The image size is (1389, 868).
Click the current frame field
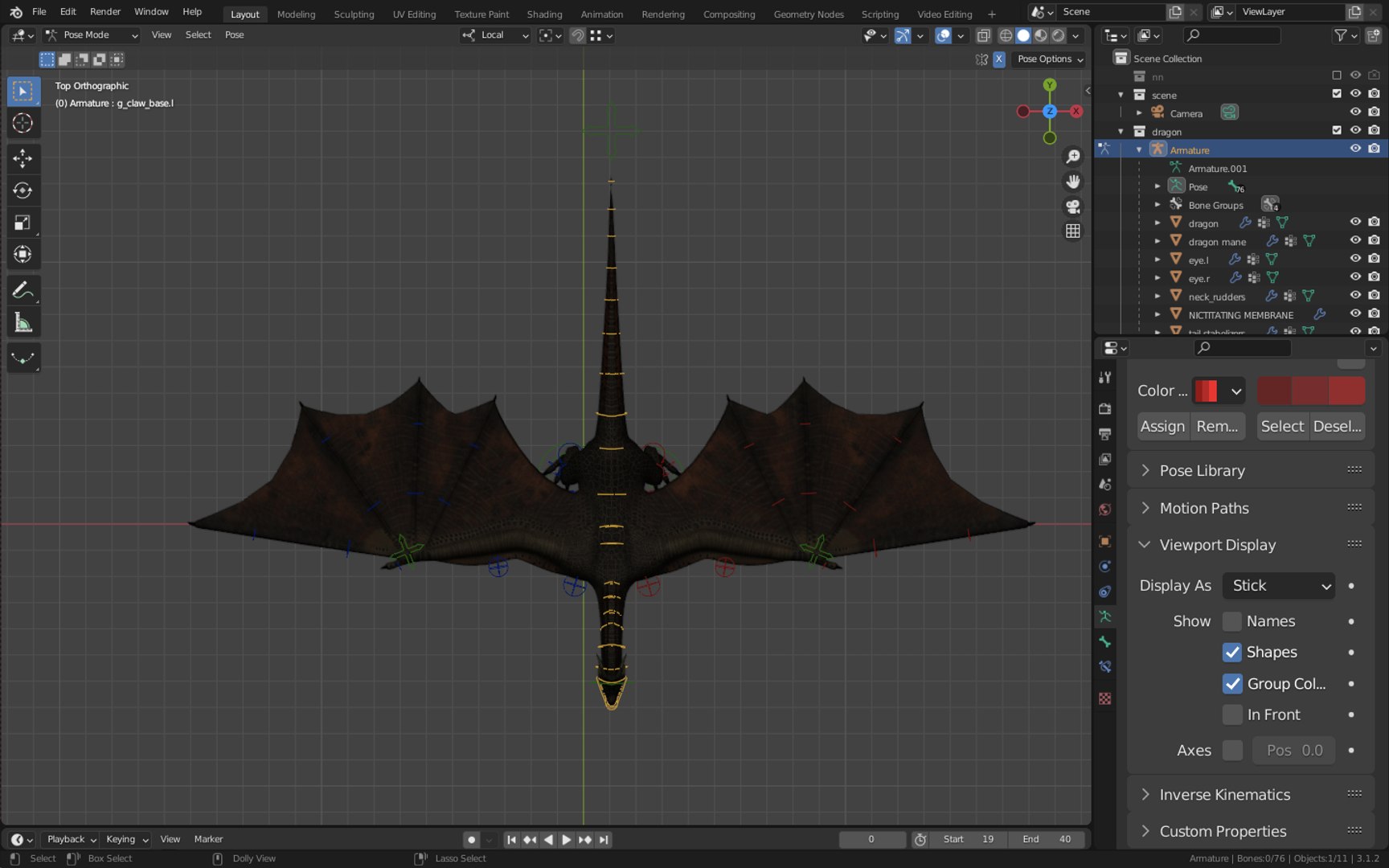(x=872, y=839)
